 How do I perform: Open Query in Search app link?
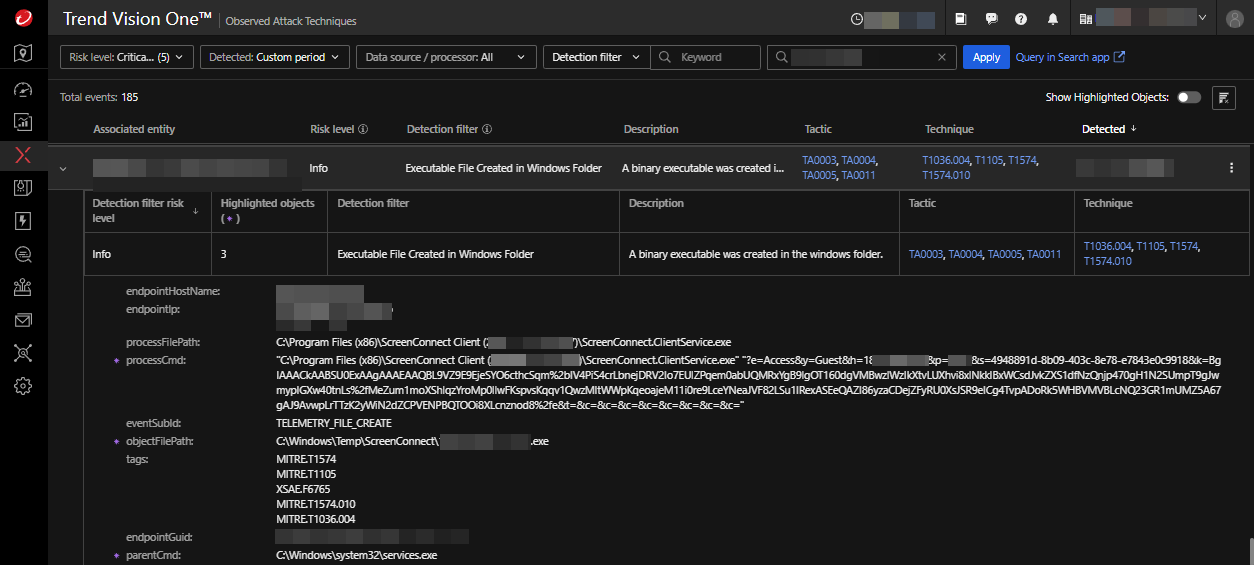1070,57
